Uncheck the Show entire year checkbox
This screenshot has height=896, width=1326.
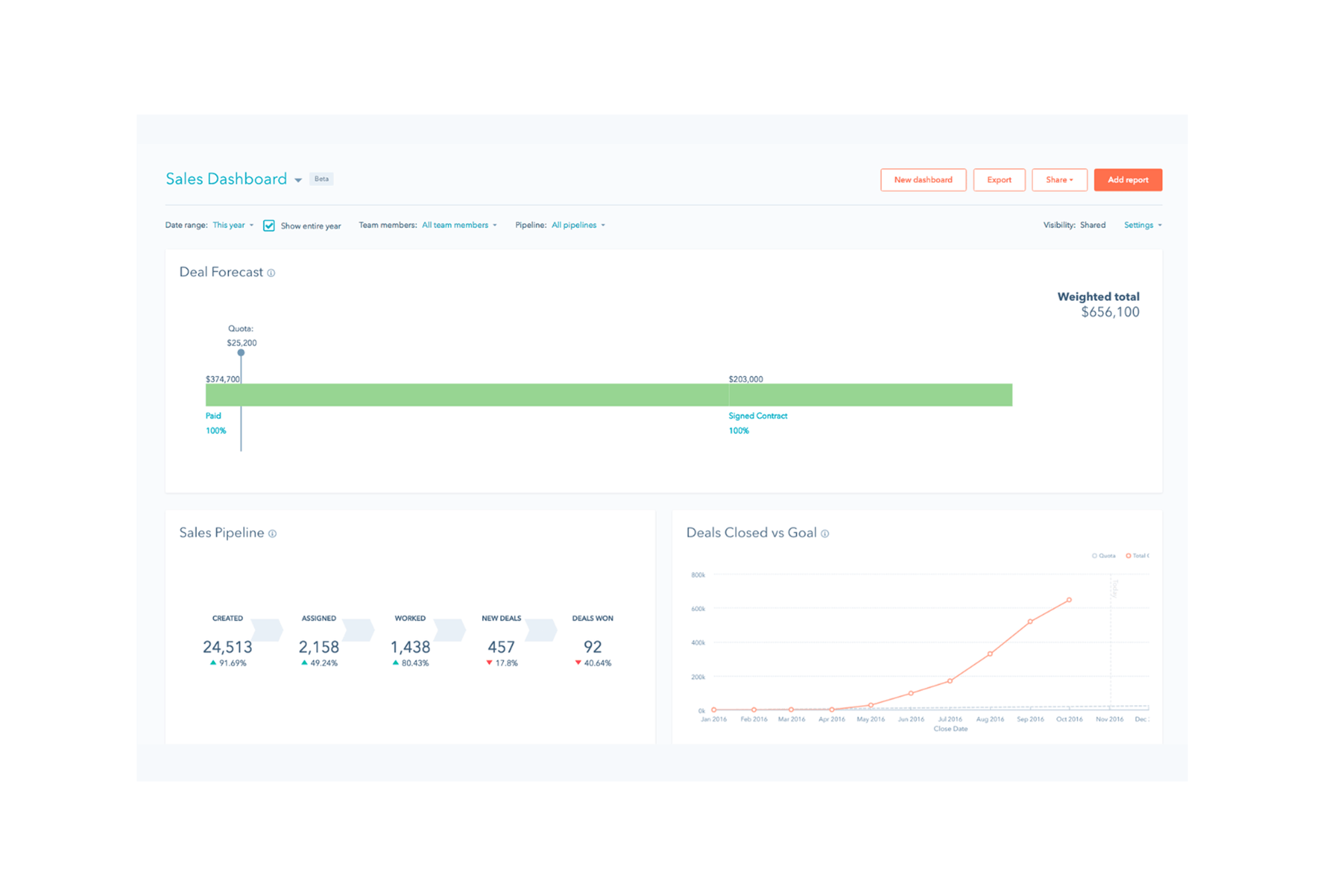click(x=269, y=226)
